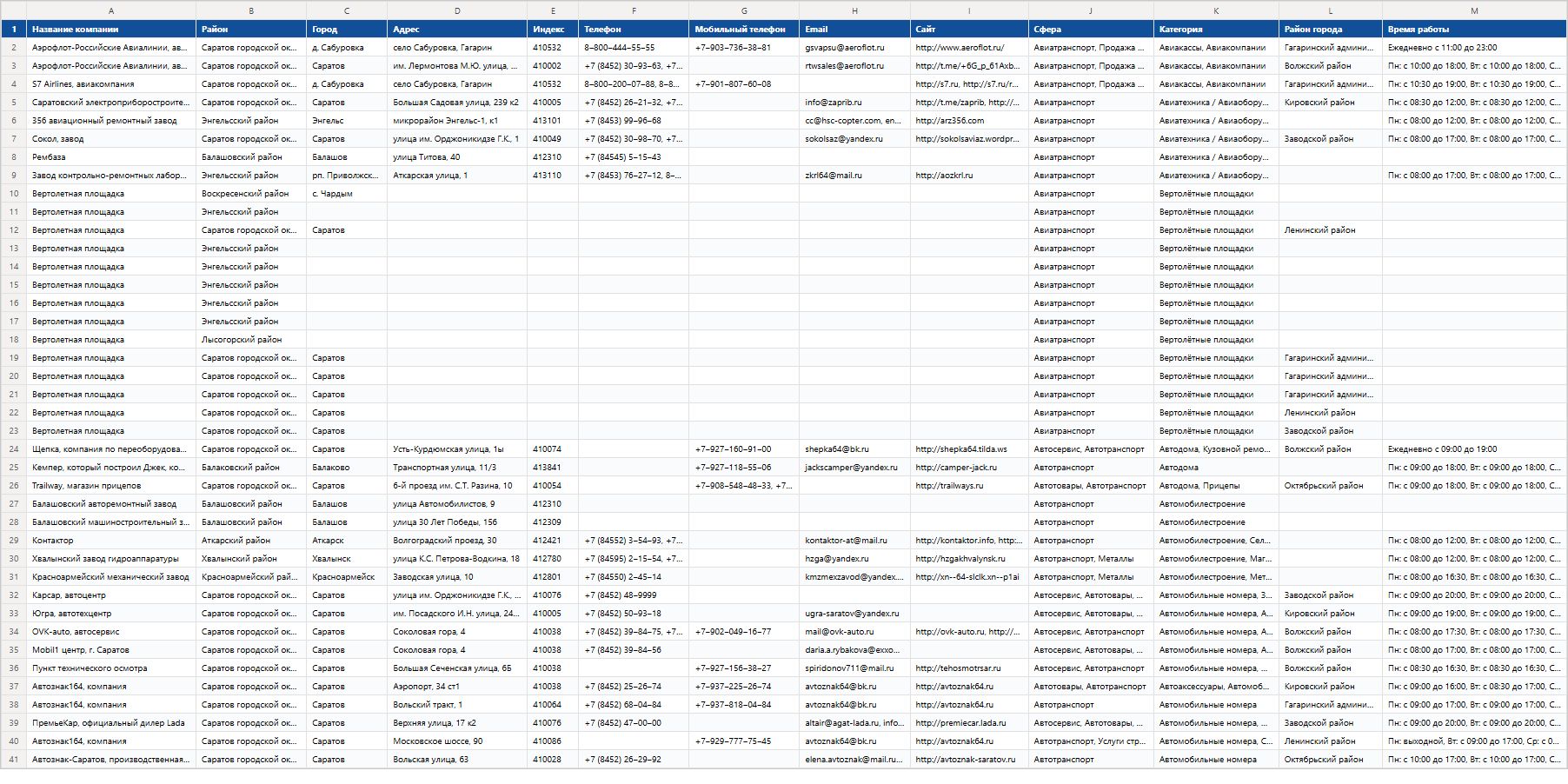Select column M by its letter header

point(1474,10)
